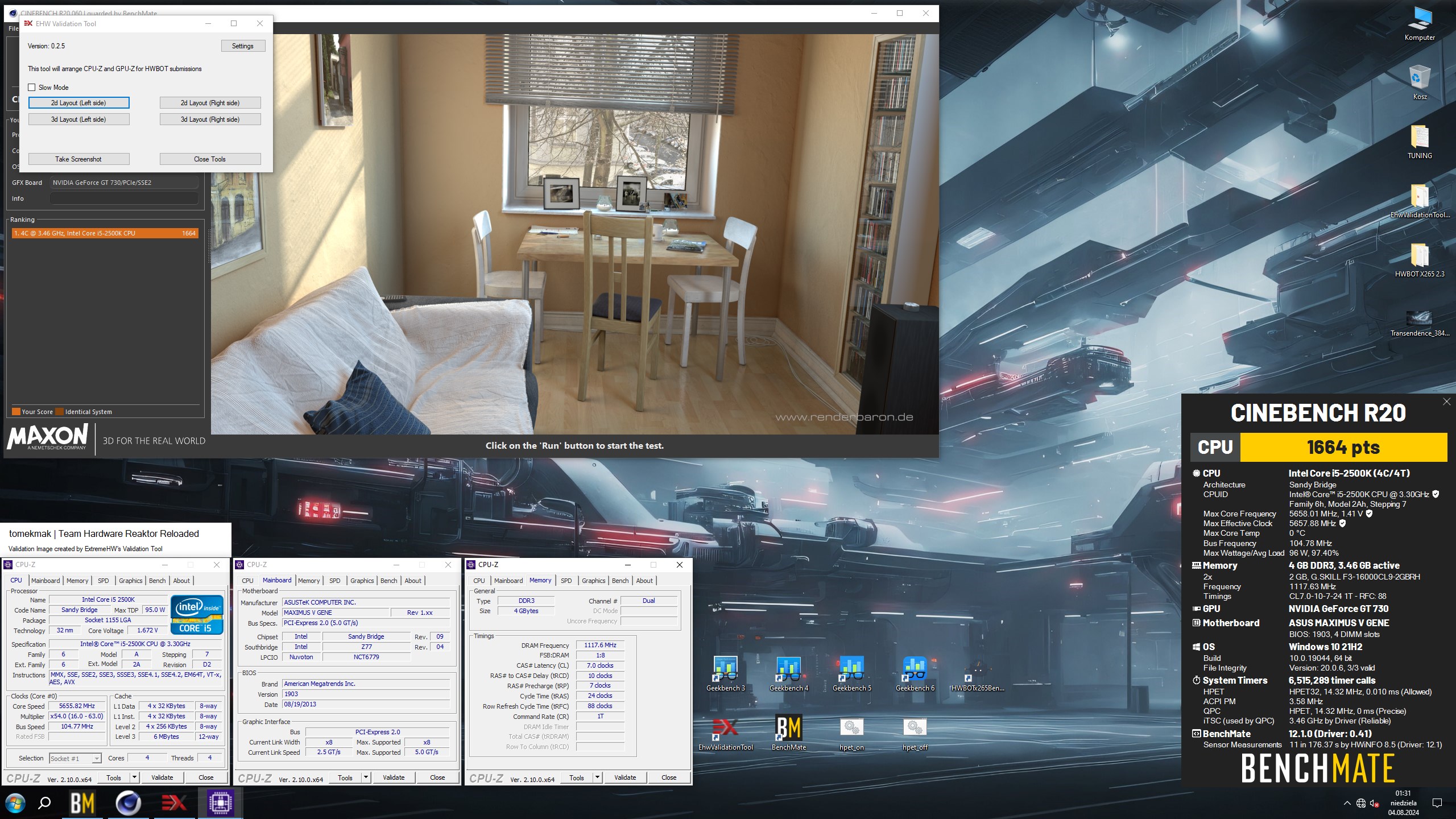Open the Cinebench File menu
1456x819 pixels.
14,28
